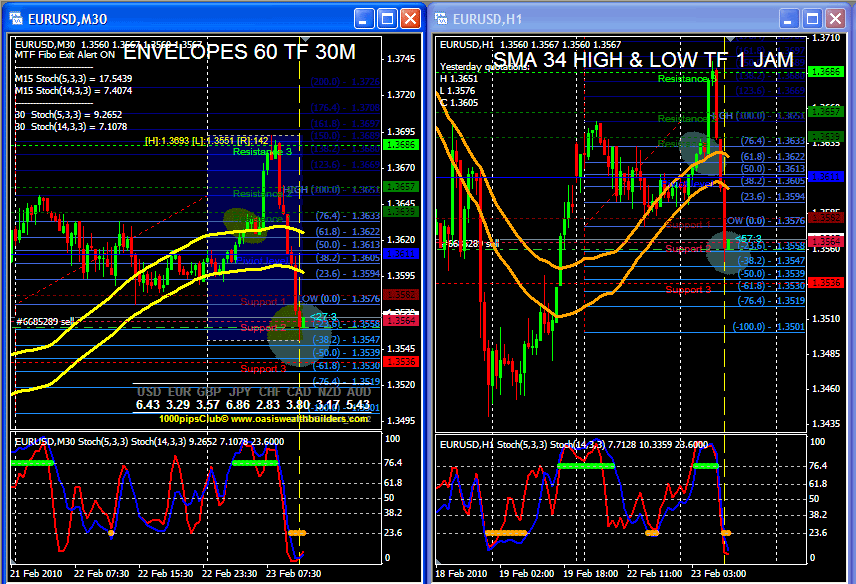Select the 30 Stoch(5,3,3) = 9.2652 readout
The width and height of the screenshot is (856, 584).
coord(68,115)
